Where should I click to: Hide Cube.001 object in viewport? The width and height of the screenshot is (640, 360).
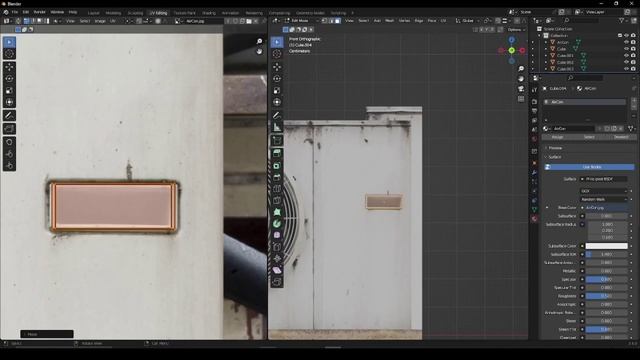click(x=626, y=56)
